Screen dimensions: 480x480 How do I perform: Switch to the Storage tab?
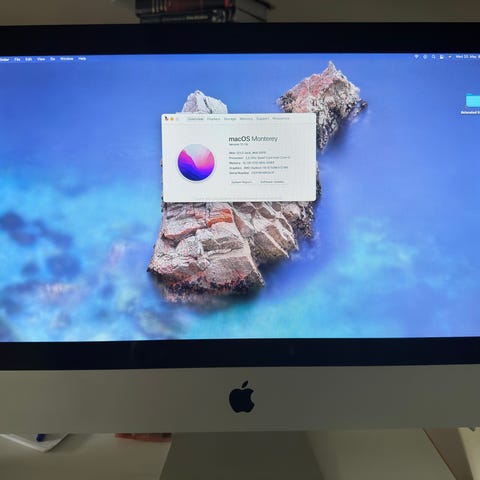[x=230, y=119]
